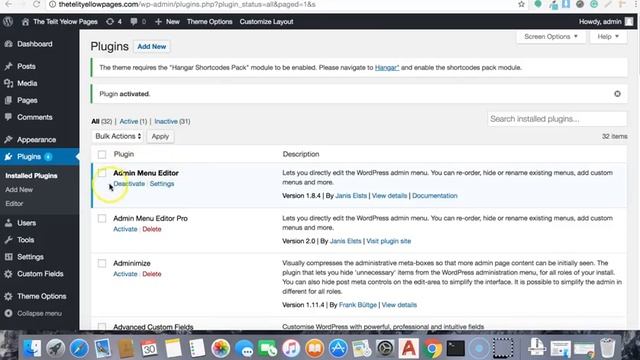The height and width of the screenshot is (360, 640).
Task: Open the App Store dock icon
Action: tap(338, 348)
